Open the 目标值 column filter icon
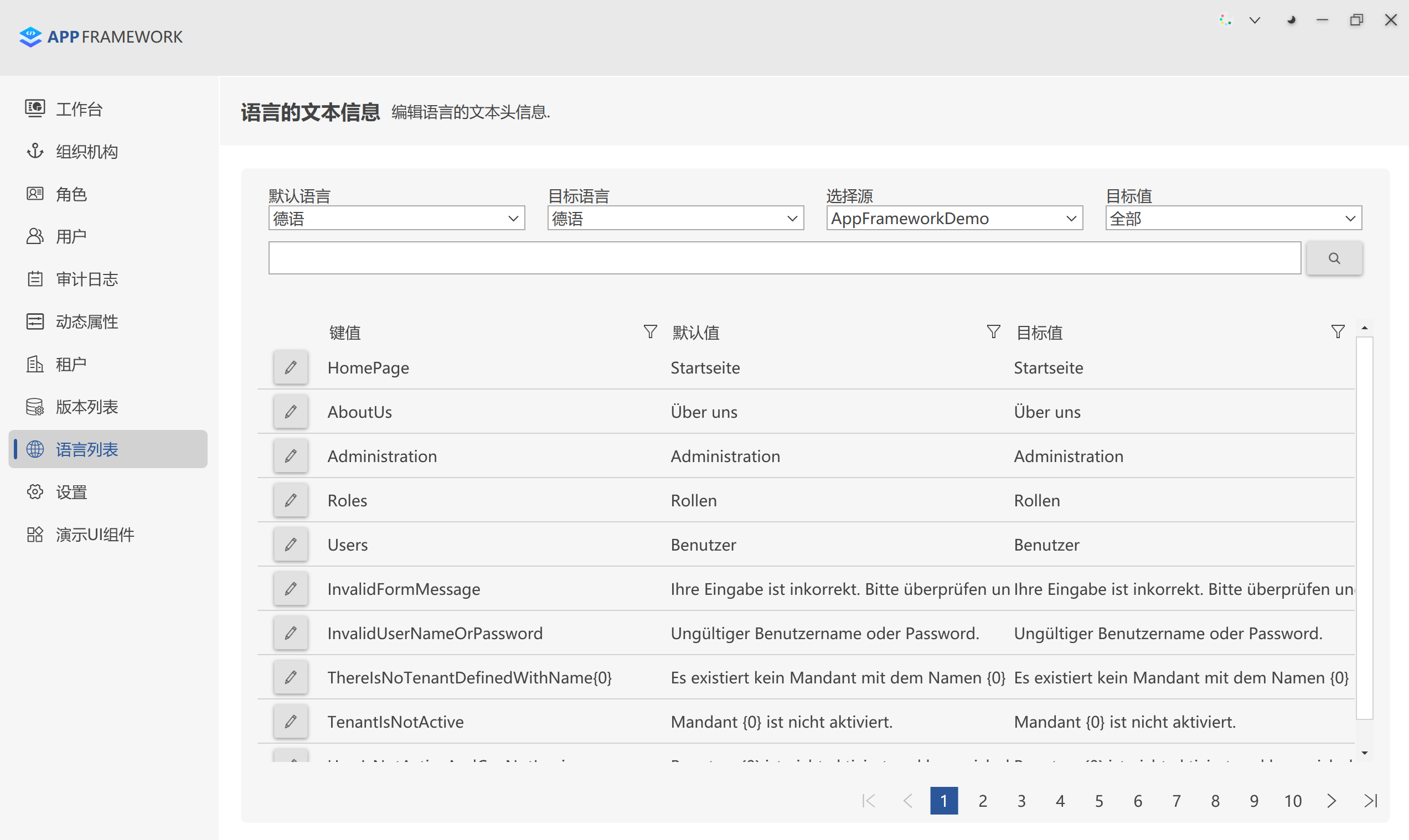 pyautogui.click(x=1338, y=331)
